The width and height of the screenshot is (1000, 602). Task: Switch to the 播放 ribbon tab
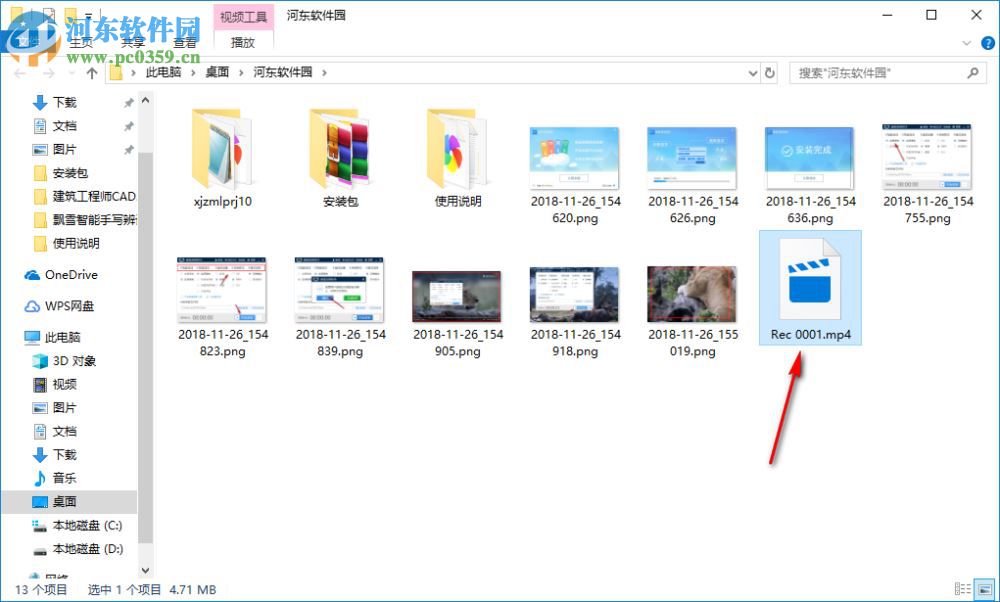click(x=243, y=44)
